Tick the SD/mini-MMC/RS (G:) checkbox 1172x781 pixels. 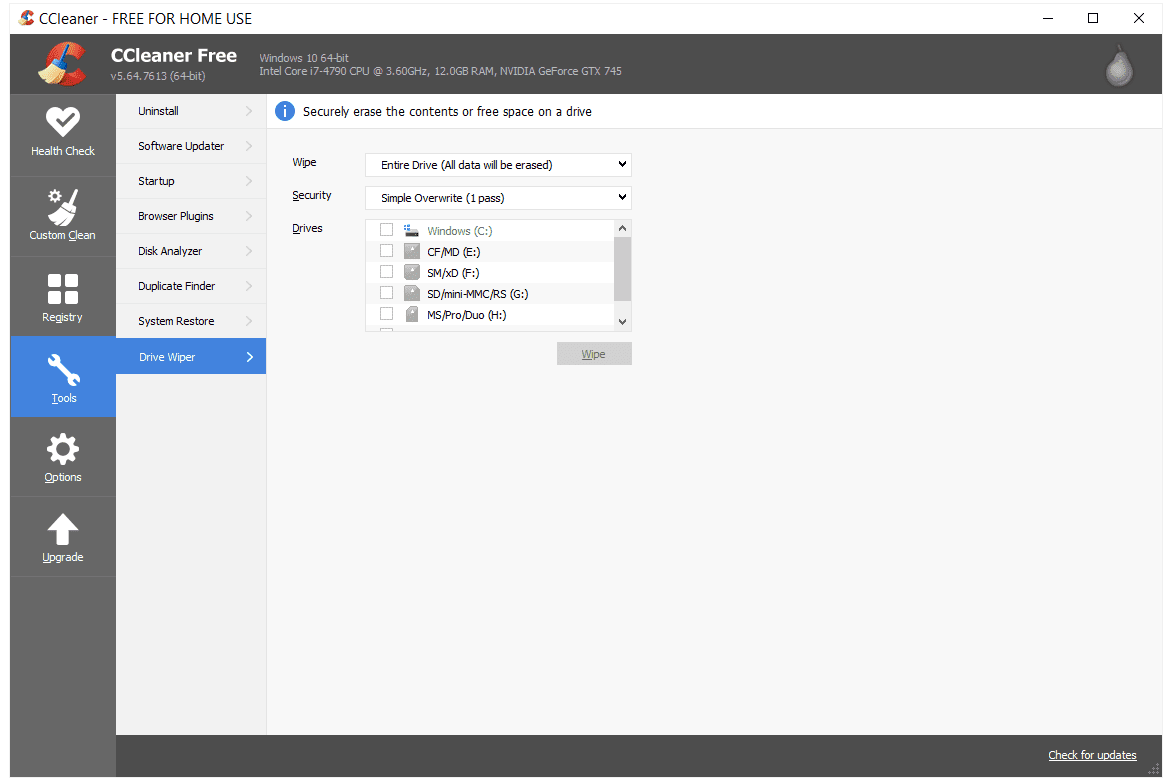click(386, 293)
